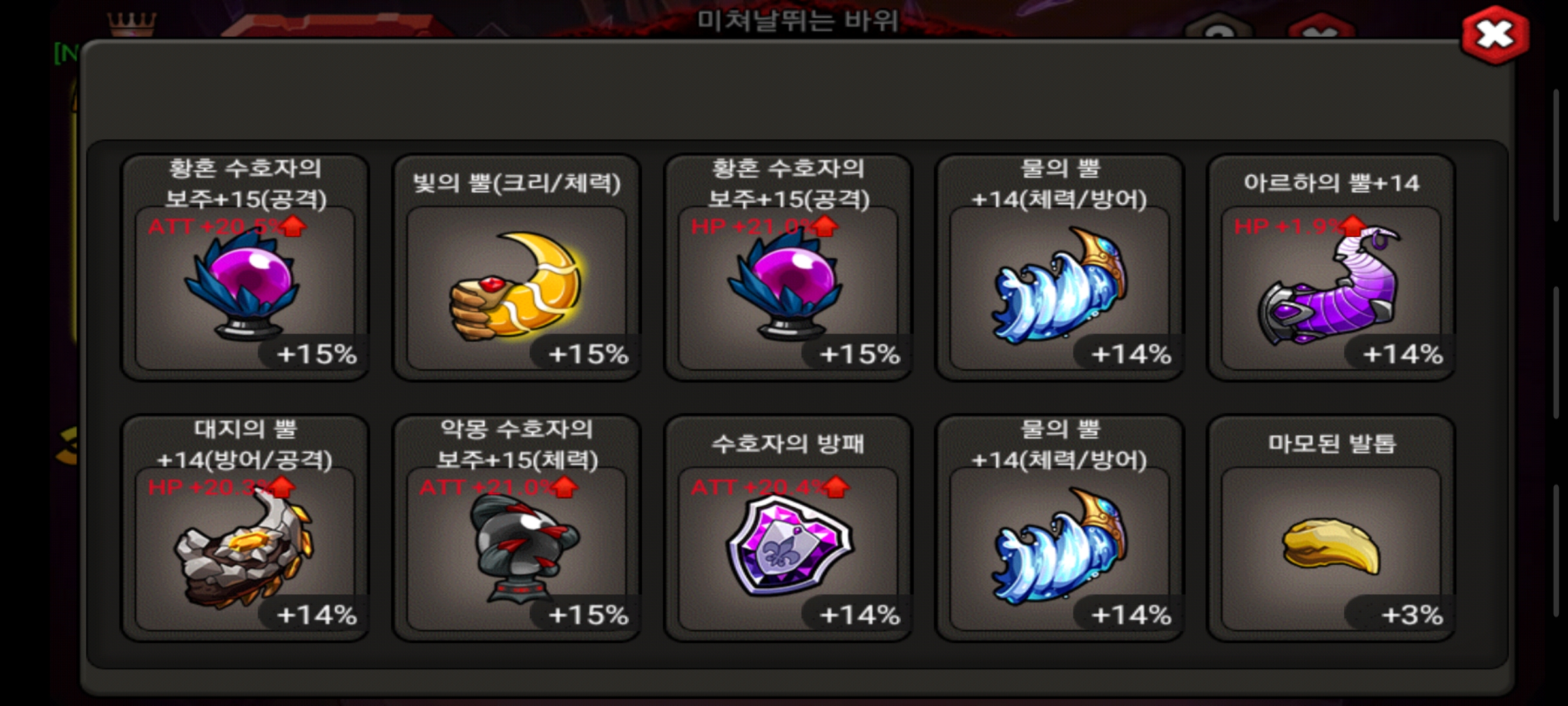Tap the top-row 물의 뿔 water horn
This screenshot has height=706, width=1568.
[1059, 286]
